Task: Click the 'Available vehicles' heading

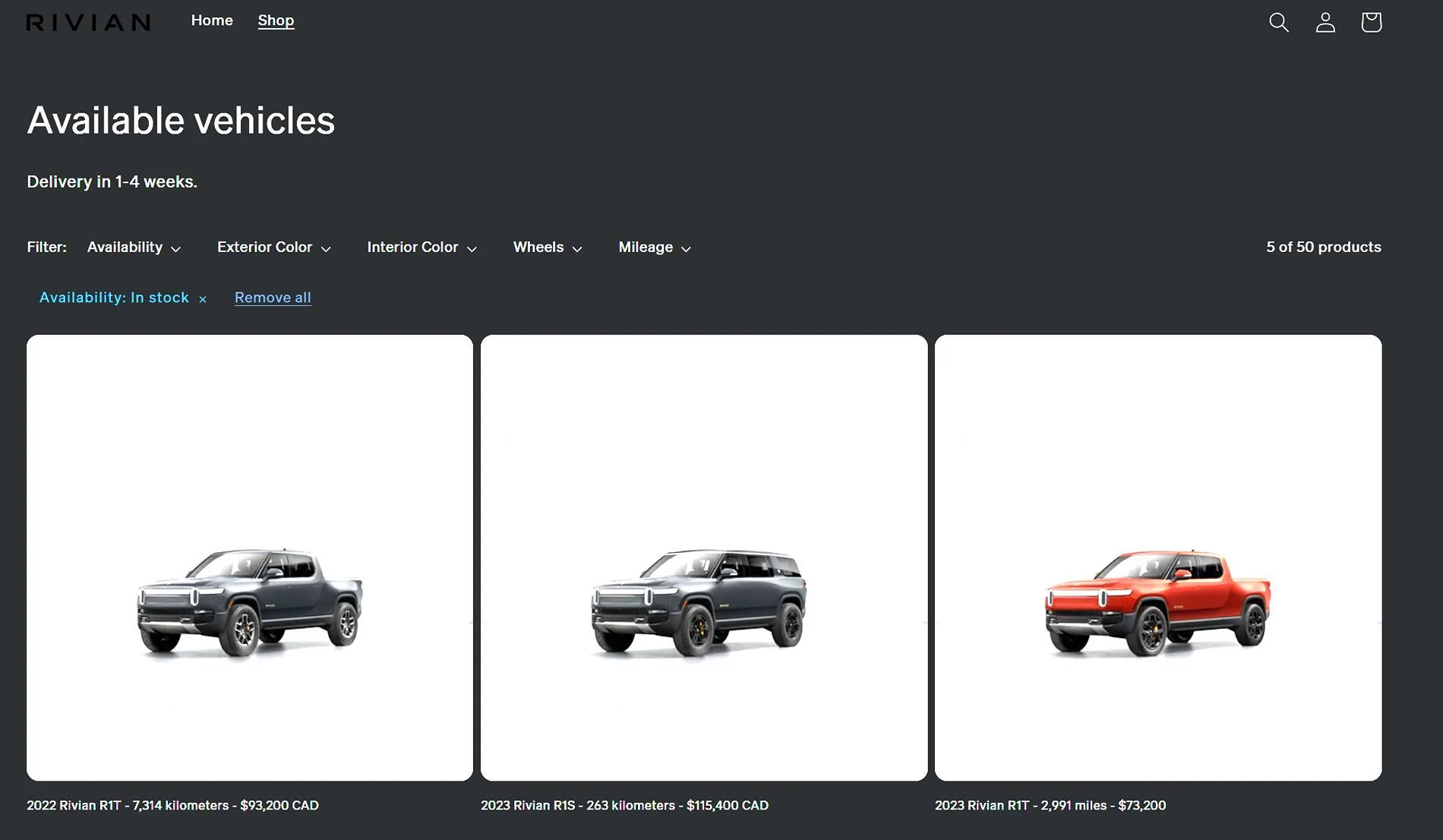Action: [181, 120]
